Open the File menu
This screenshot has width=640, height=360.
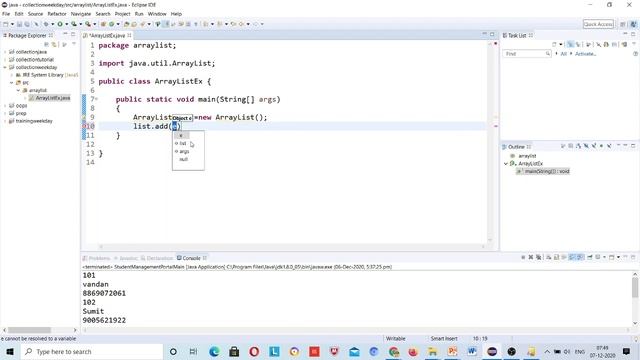[6, 14]
